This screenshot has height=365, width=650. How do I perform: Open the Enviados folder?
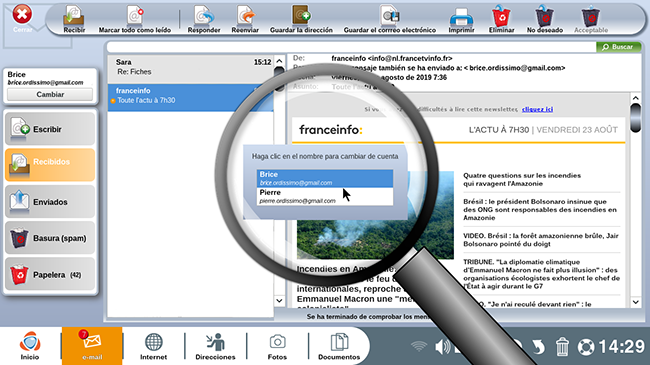pos(50,202)
